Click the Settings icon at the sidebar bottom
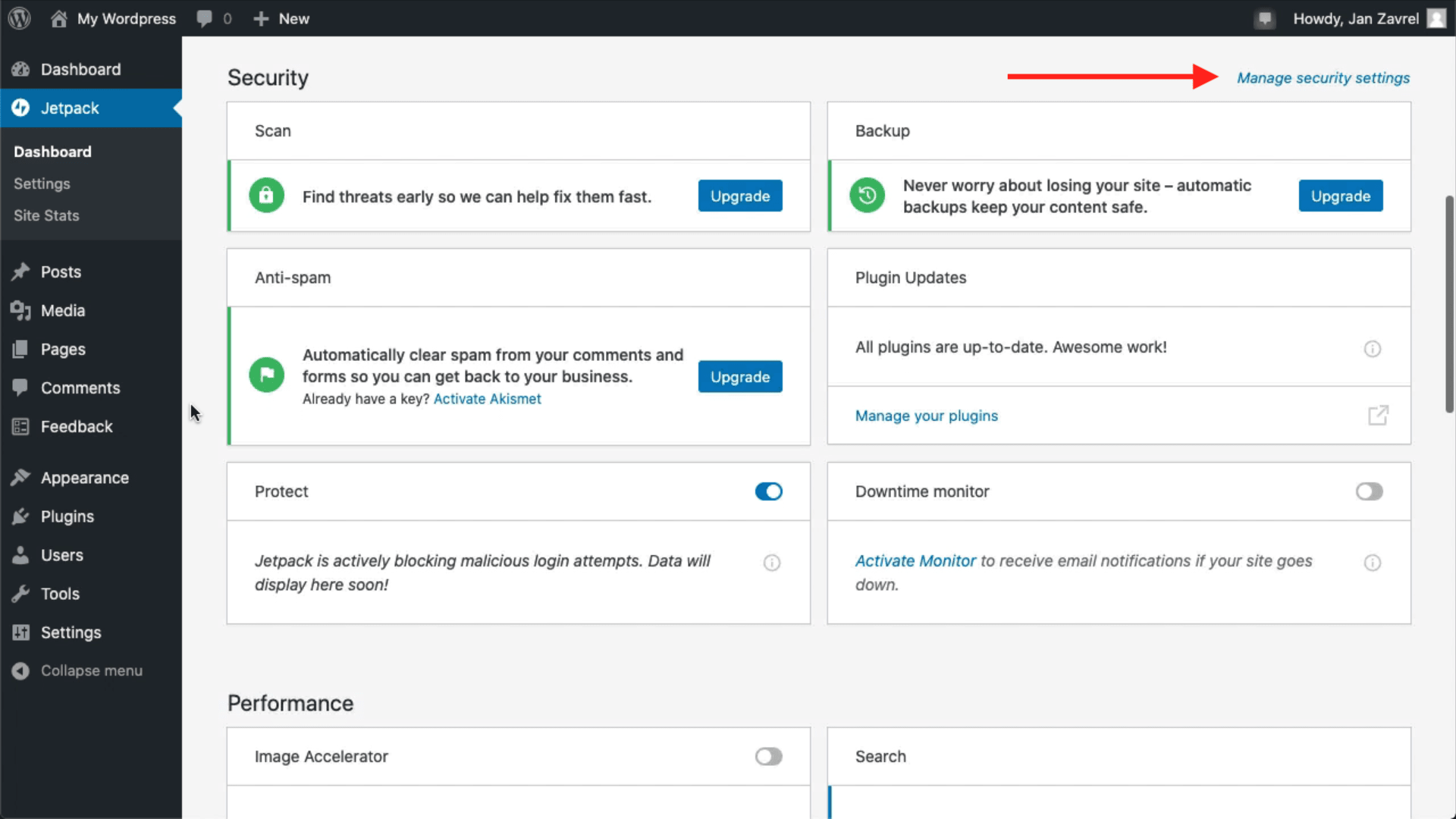Screen dimensions: 1456x819 (20, 632)
